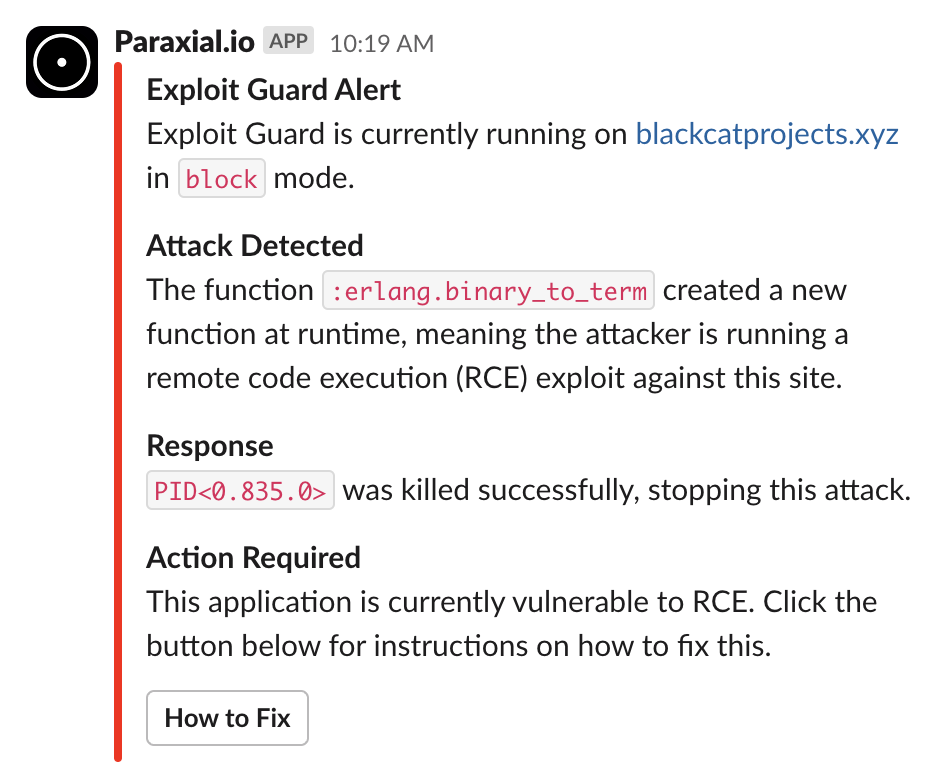
Task: Open the blackcatprojects.xyz link
Action: pos(767,134)
